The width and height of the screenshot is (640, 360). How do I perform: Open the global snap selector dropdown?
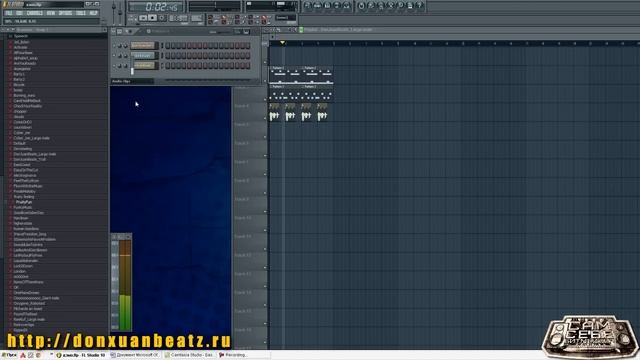point(285,18)
